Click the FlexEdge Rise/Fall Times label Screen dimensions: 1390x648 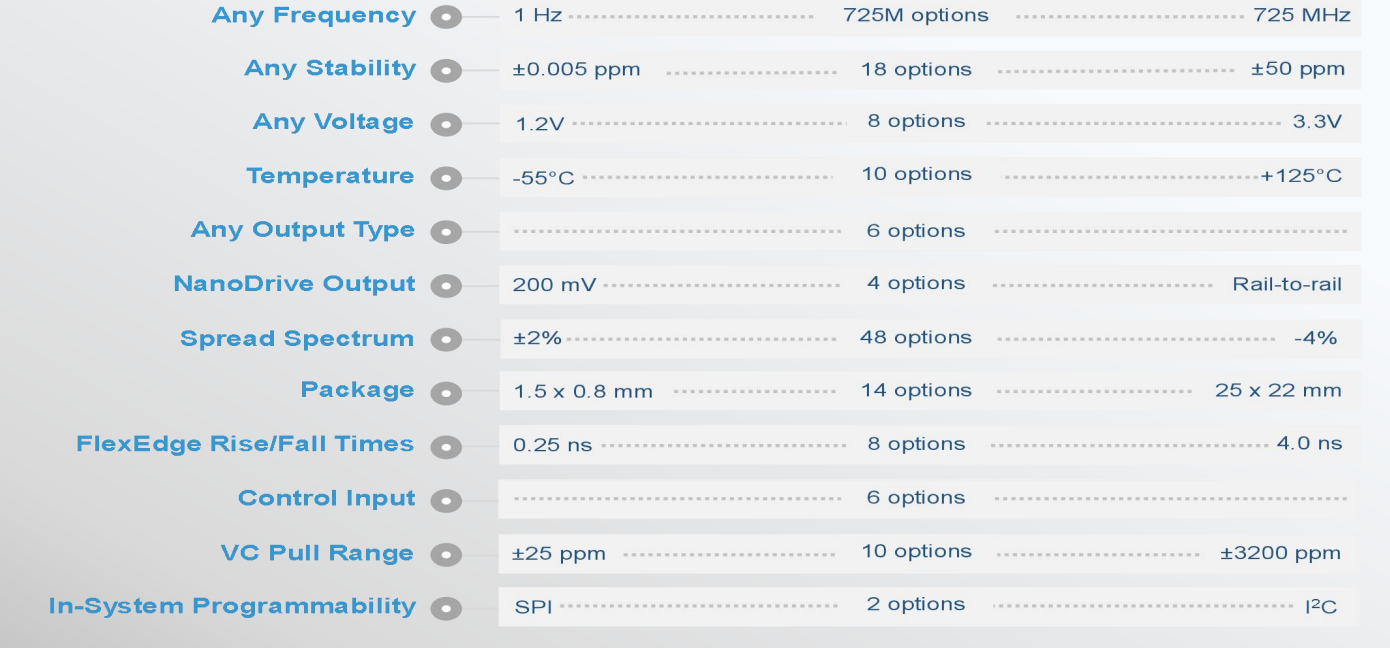pyautogui.click(x=245, y=444)
